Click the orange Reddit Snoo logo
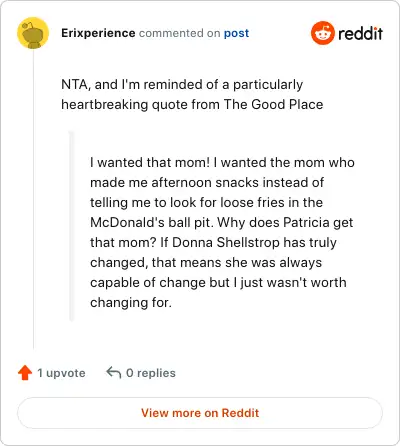Viewport: 400px width, 446px height. point(322,33)
